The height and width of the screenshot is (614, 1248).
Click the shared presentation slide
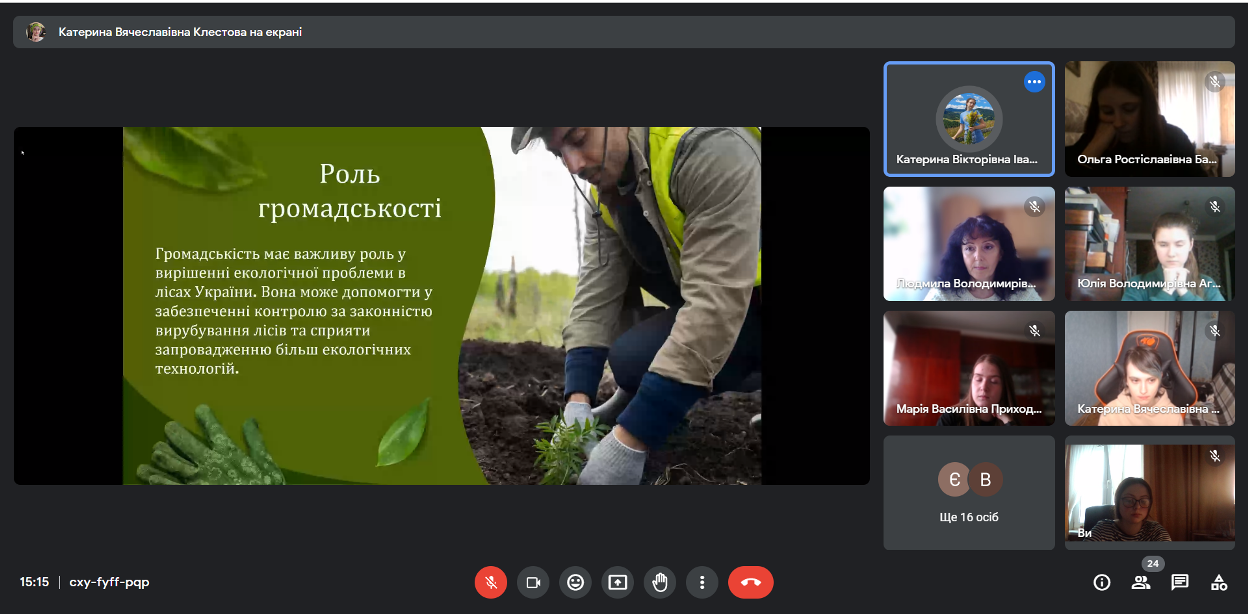point(441,305)
